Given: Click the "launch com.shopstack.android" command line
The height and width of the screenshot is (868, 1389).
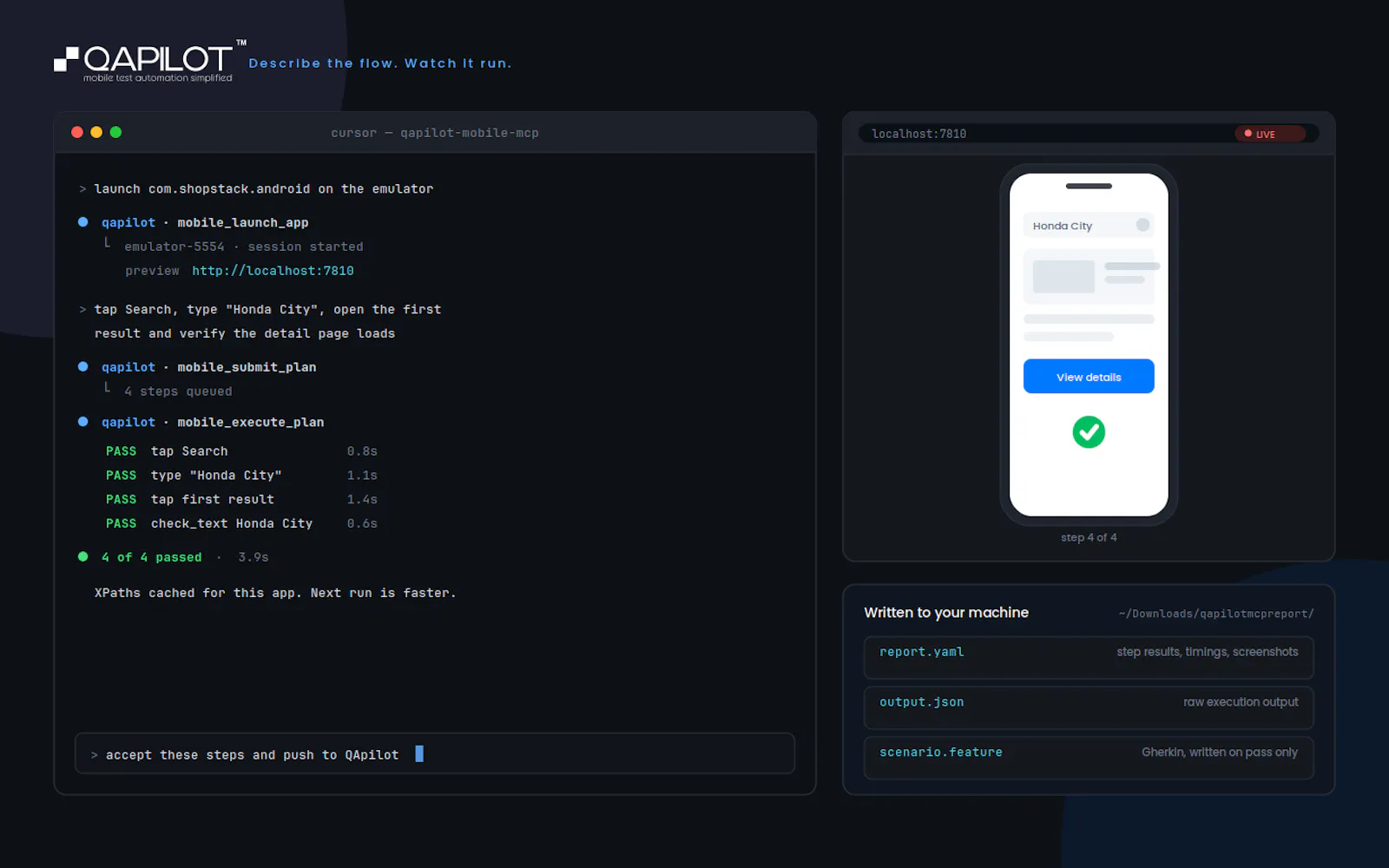Looking at the screenshot, I should point(264,189).
